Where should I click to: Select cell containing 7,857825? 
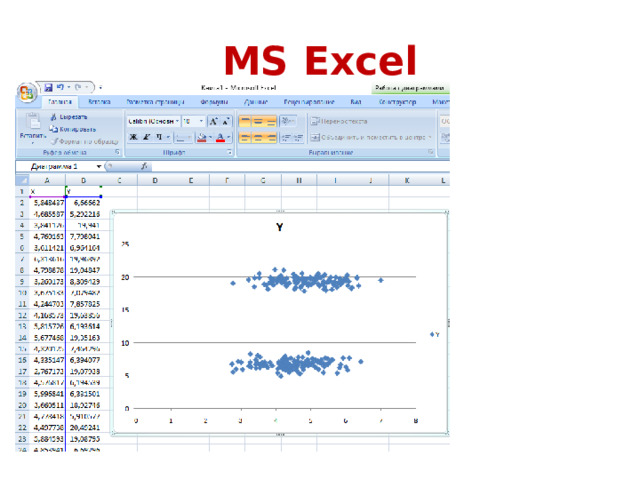[83, 304]
